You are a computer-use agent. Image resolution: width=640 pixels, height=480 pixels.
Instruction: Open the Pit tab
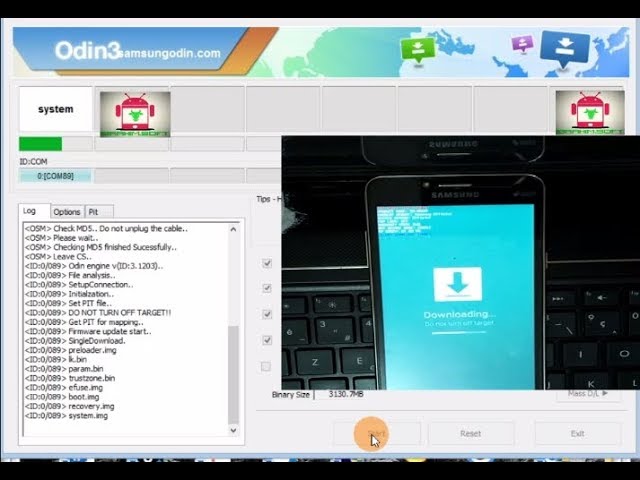point(98,212)
